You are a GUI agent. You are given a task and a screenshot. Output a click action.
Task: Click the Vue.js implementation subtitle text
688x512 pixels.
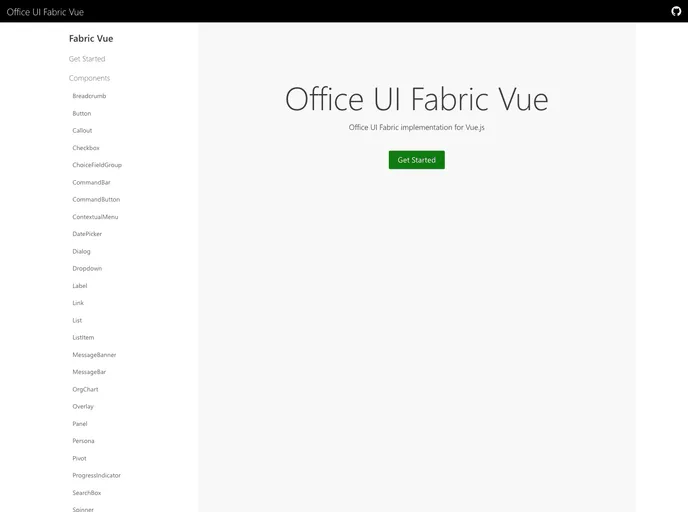(x=416, y=127)
